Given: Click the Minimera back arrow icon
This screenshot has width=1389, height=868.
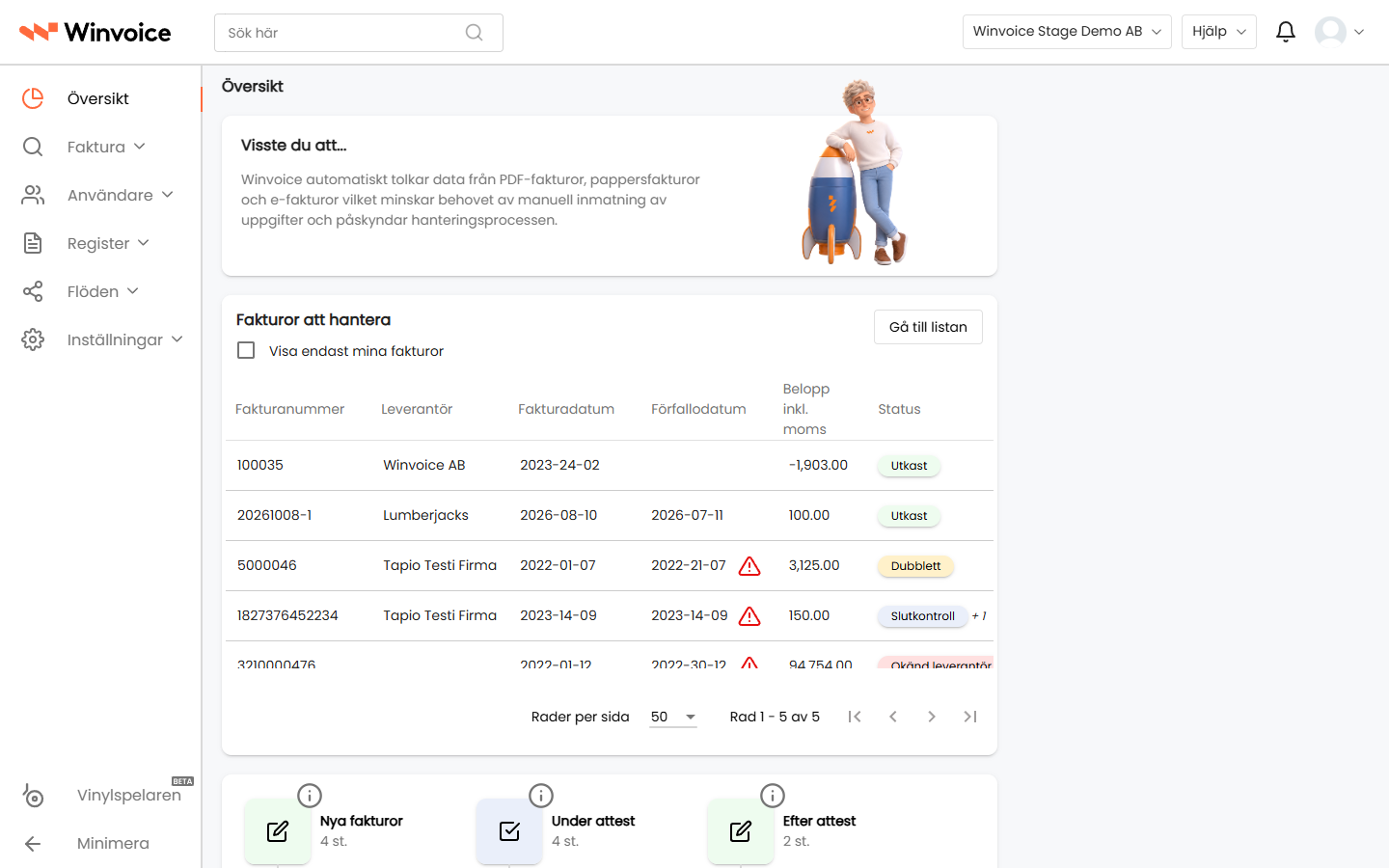Looking at the screenshot, I should [x=33, y=844].
